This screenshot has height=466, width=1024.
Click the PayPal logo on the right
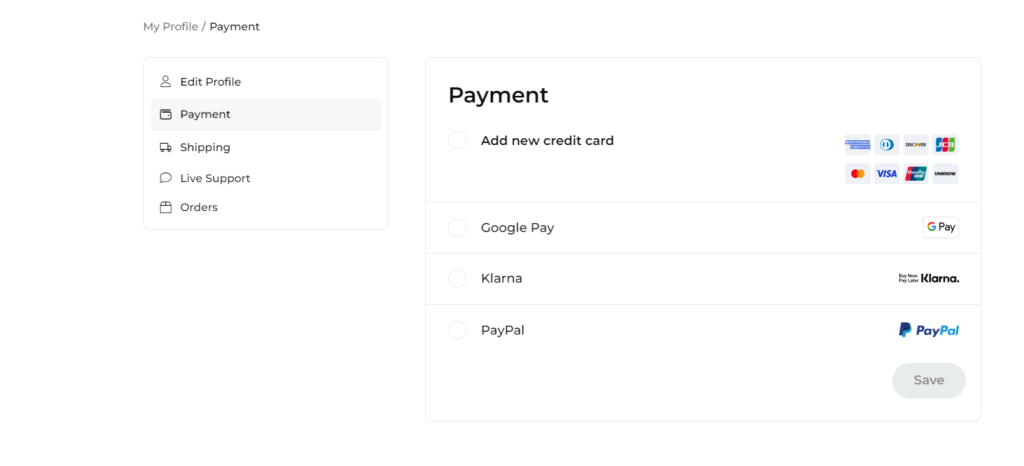[x=929, y=330]
